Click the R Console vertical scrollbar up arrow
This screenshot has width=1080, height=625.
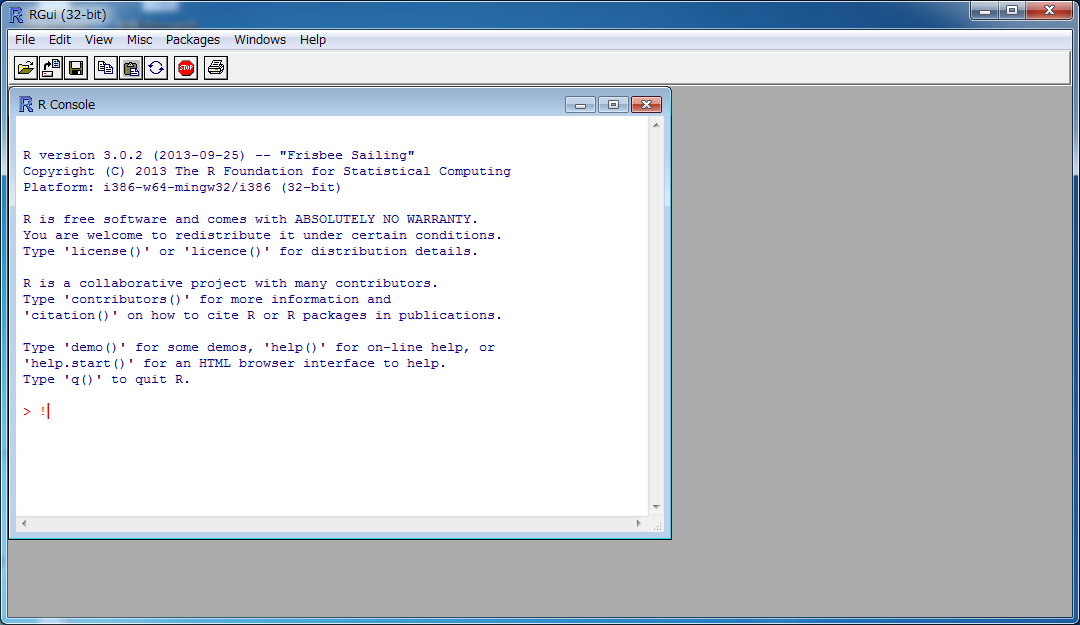pyautogui.click(x=656, y=126)
